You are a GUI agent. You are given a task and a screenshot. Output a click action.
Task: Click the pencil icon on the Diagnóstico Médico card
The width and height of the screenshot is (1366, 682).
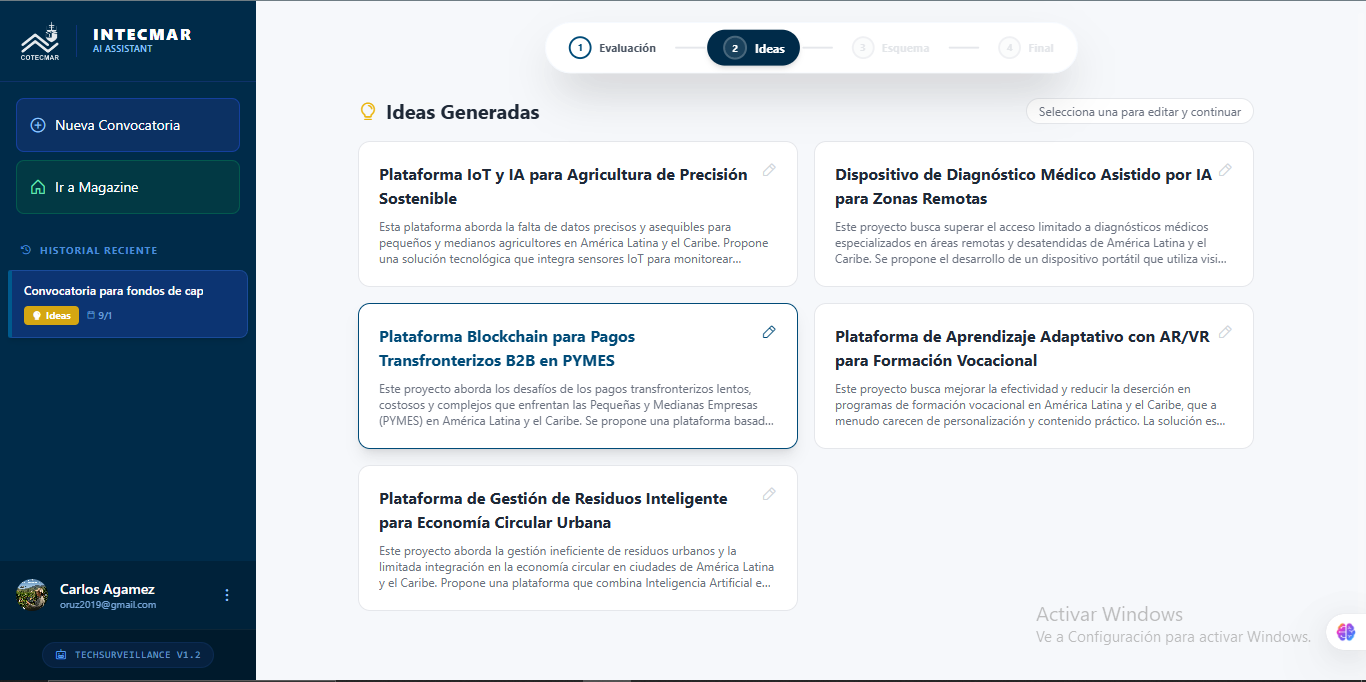[x=1225, y=172]
